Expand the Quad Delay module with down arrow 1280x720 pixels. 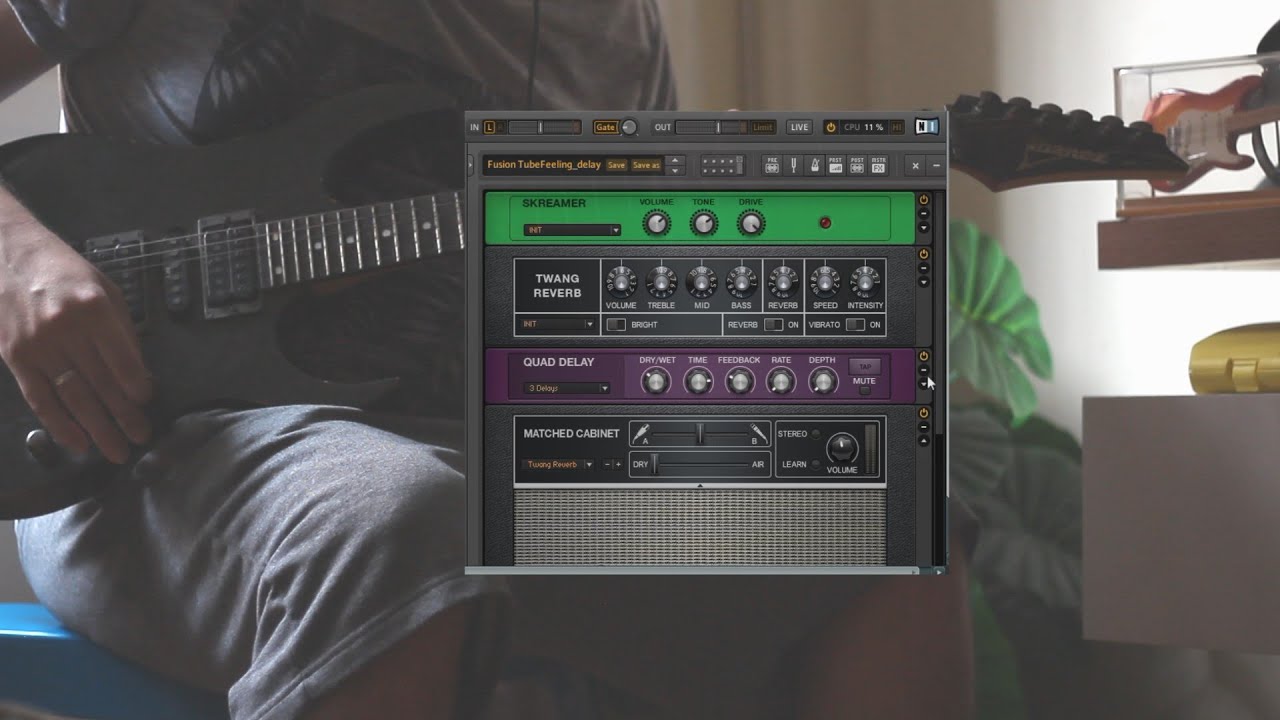click(x=923, y=384)
